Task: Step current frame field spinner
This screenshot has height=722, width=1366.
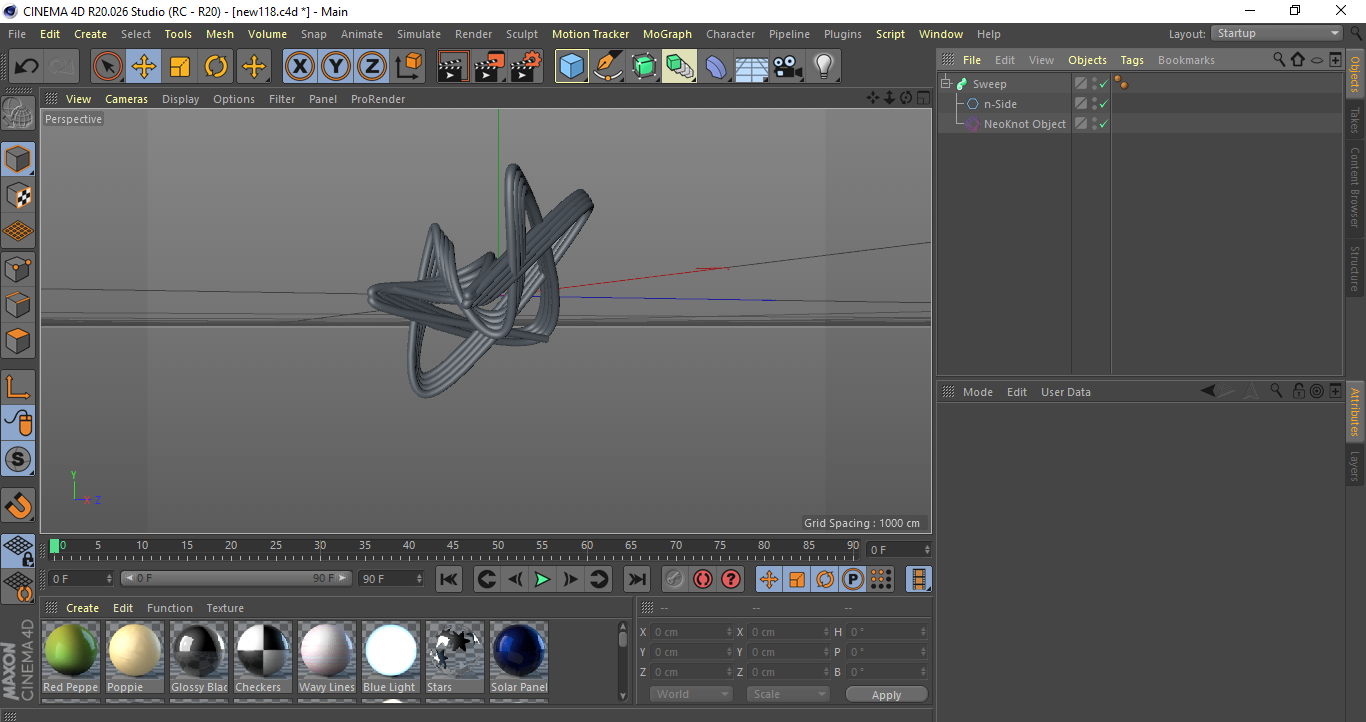Action: 927,550
